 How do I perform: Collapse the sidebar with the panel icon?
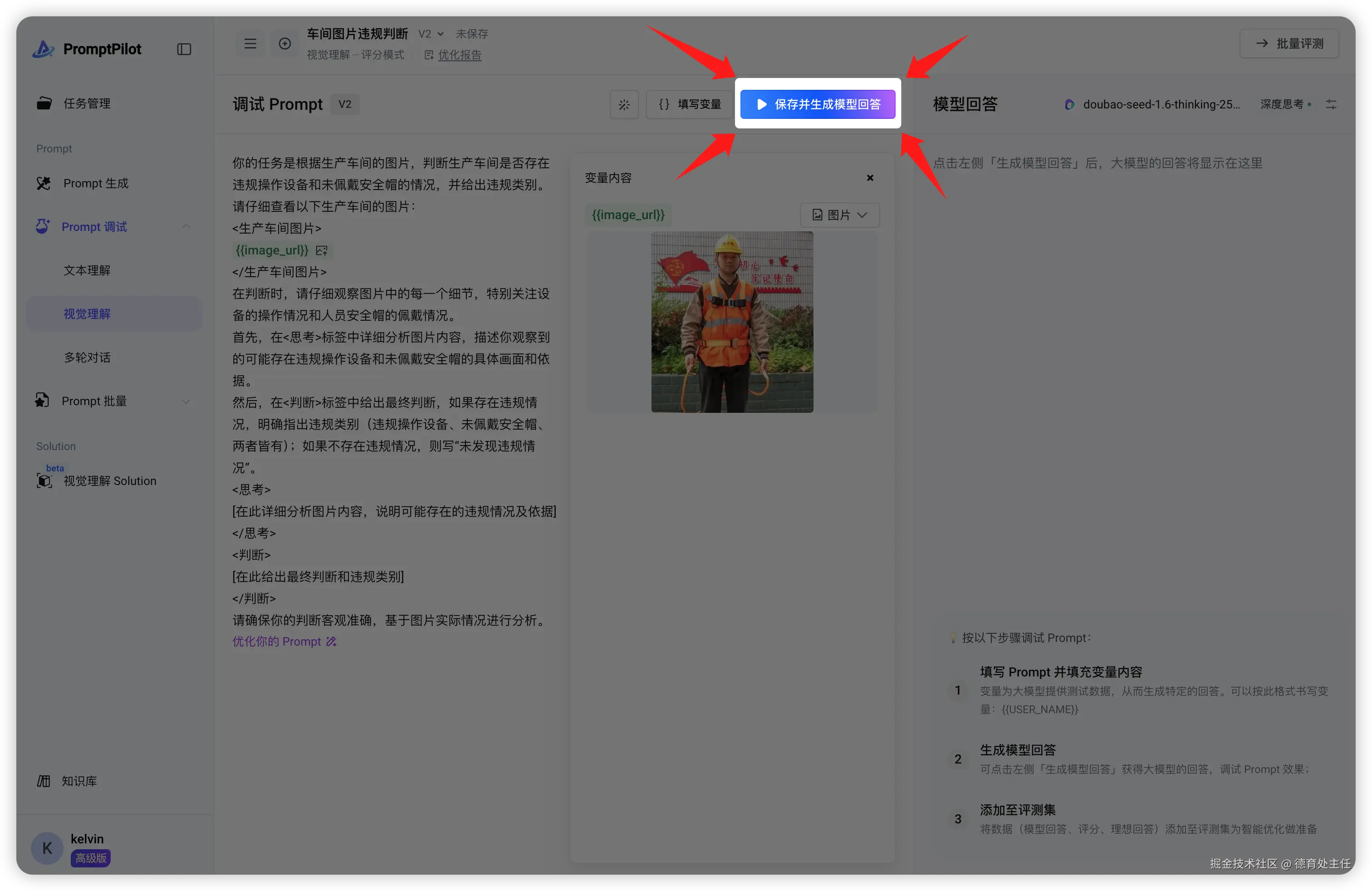[x=184, y=49]
